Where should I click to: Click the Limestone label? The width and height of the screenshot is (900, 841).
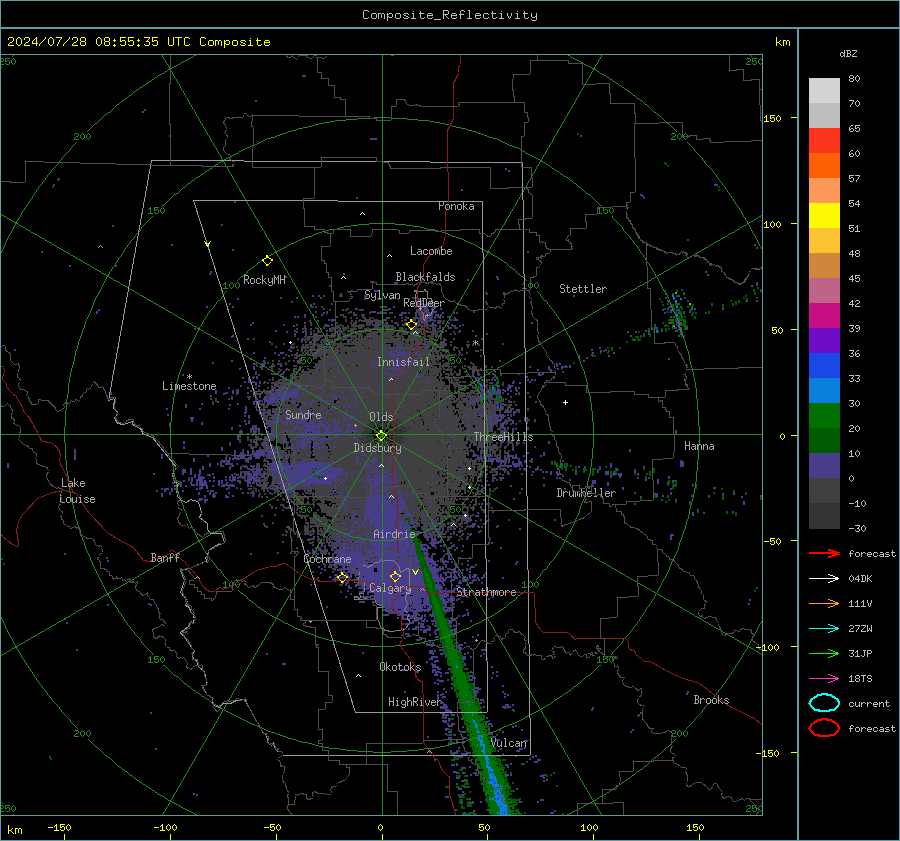click(x=189, y=386)
